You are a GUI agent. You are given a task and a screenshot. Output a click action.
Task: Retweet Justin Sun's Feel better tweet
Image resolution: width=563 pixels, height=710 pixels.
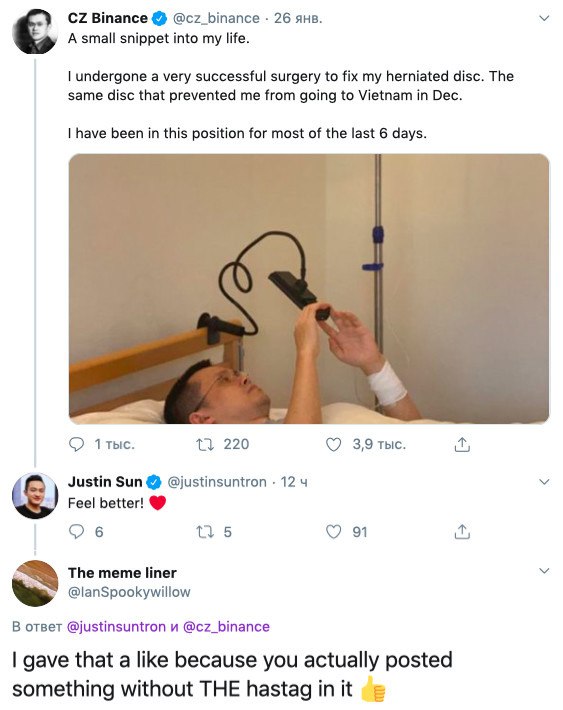point(205,532)
